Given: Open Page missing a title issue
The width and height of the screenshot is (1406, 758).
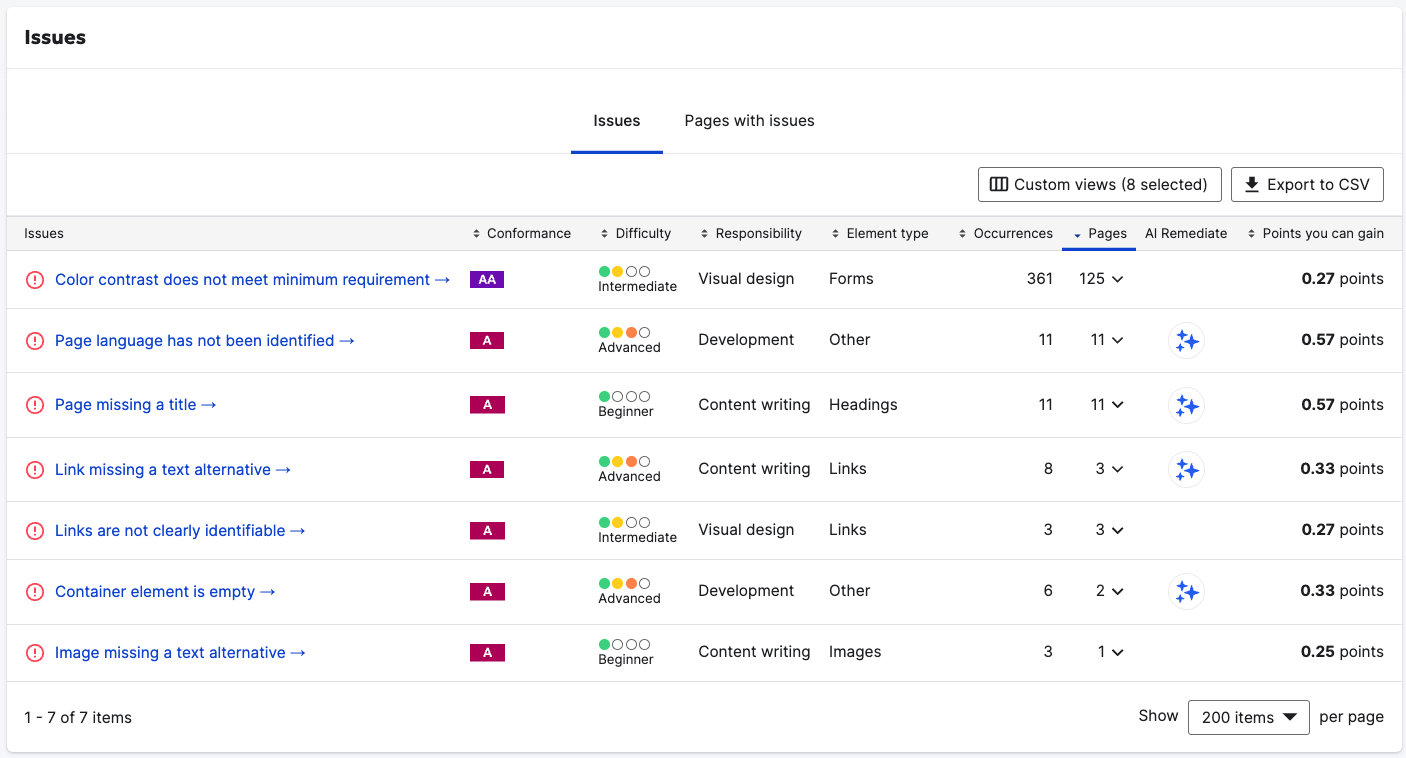Looking at the screenshot, I should (x=136, y=405).
